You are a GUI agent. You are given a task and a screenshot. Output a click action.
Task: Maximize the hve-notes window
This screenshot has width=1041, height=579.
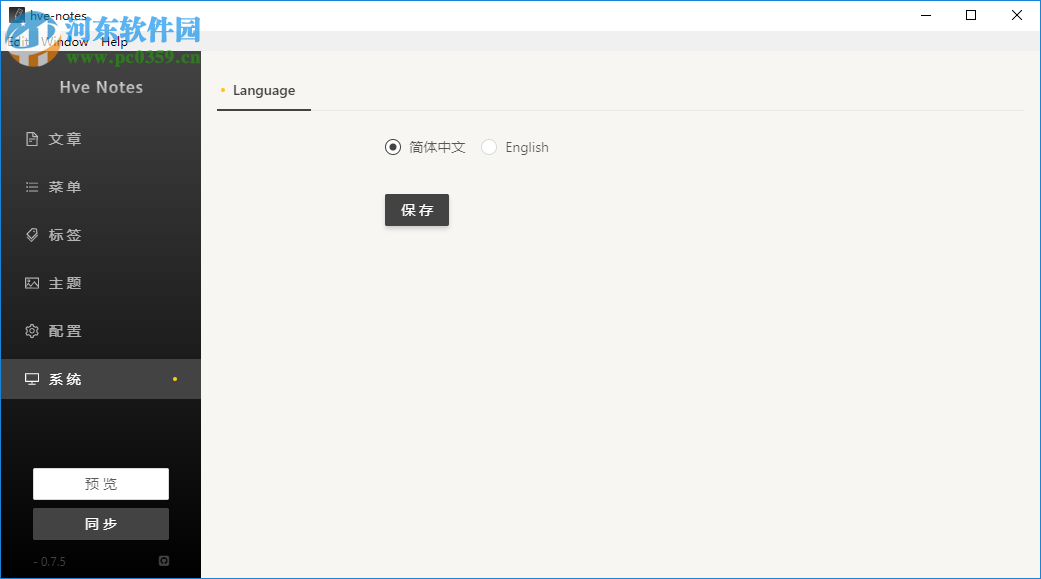[971, 15]
